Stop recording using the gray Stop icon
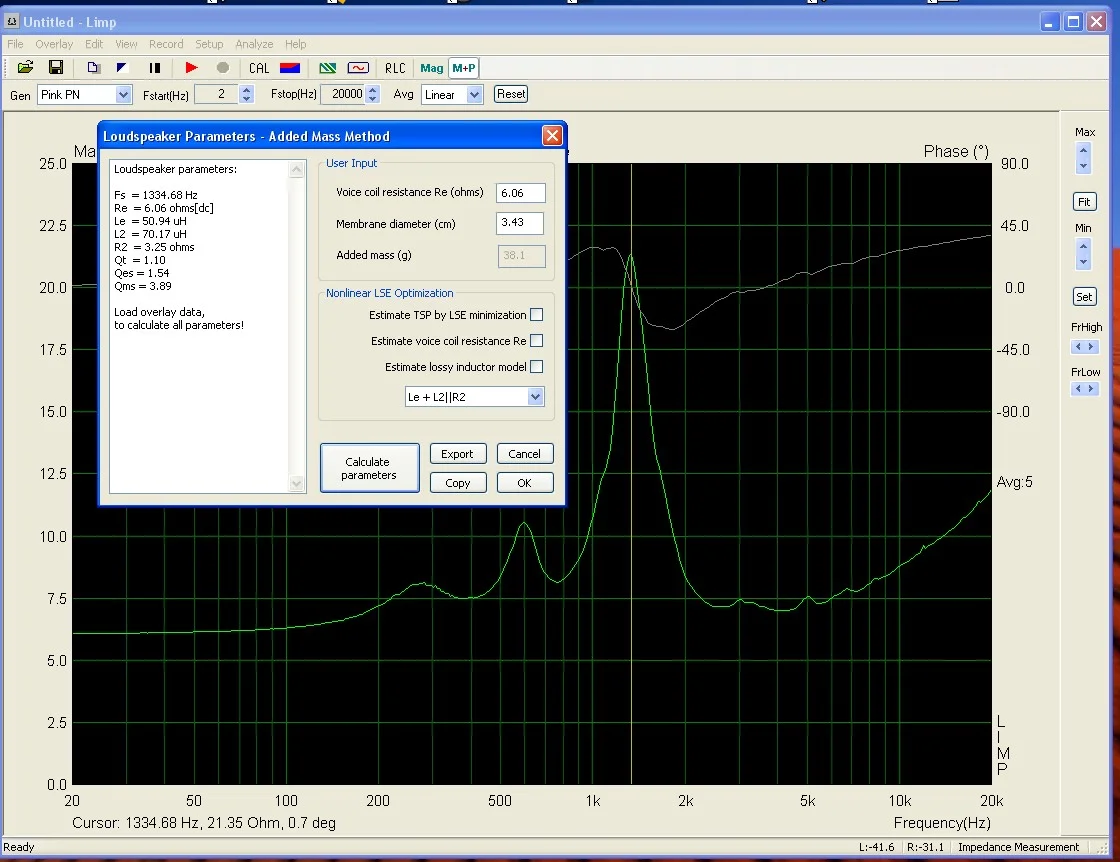 pyautogui.click(x=222, y=67)
